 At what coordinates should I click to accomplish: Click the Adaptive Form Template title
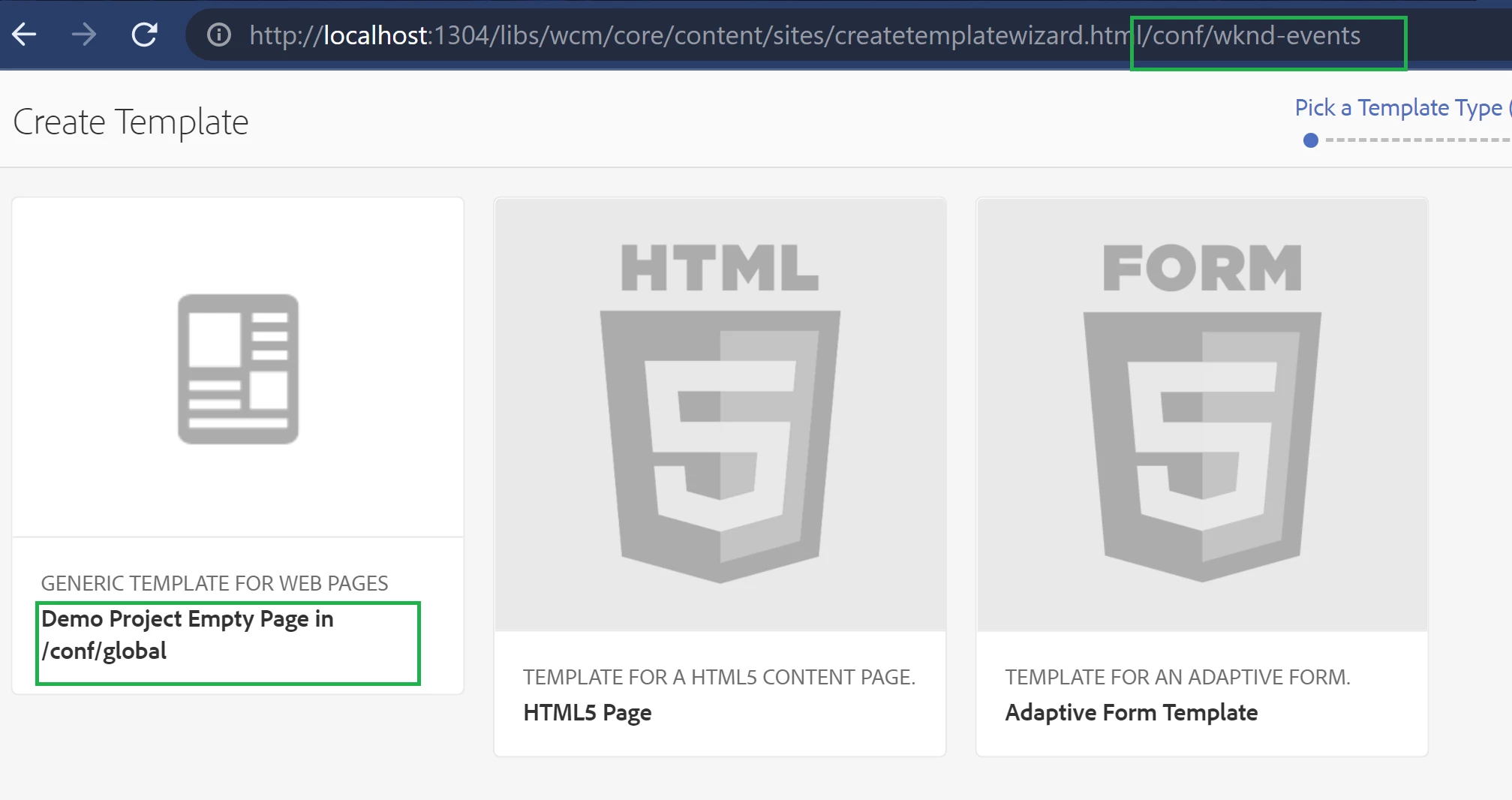click(1132, 712)
